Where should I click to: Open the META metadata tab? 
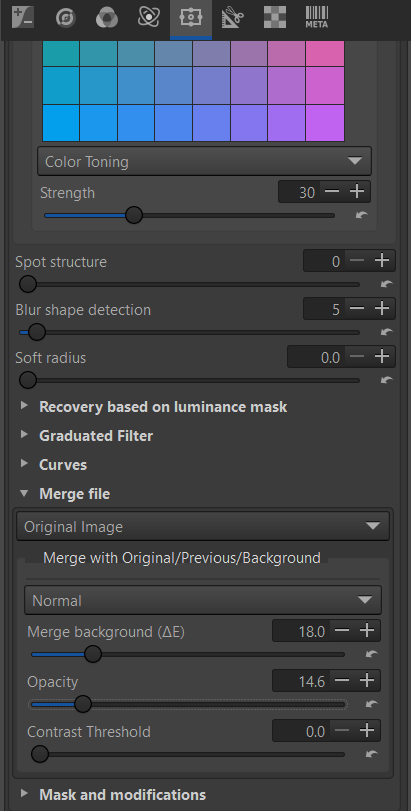(x=317, y=18)
